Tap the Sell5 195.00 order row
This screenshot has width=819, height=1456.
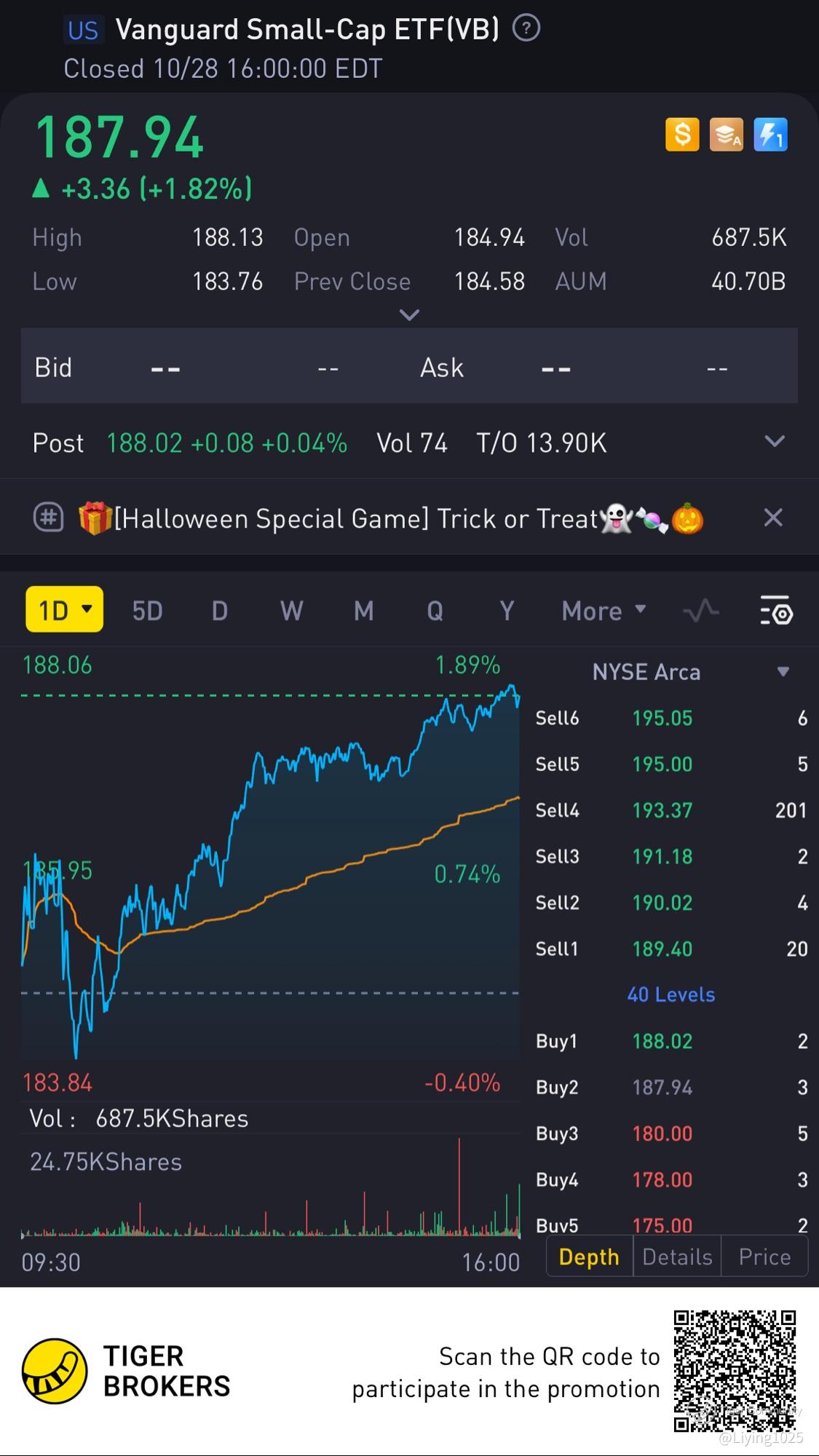671,764
